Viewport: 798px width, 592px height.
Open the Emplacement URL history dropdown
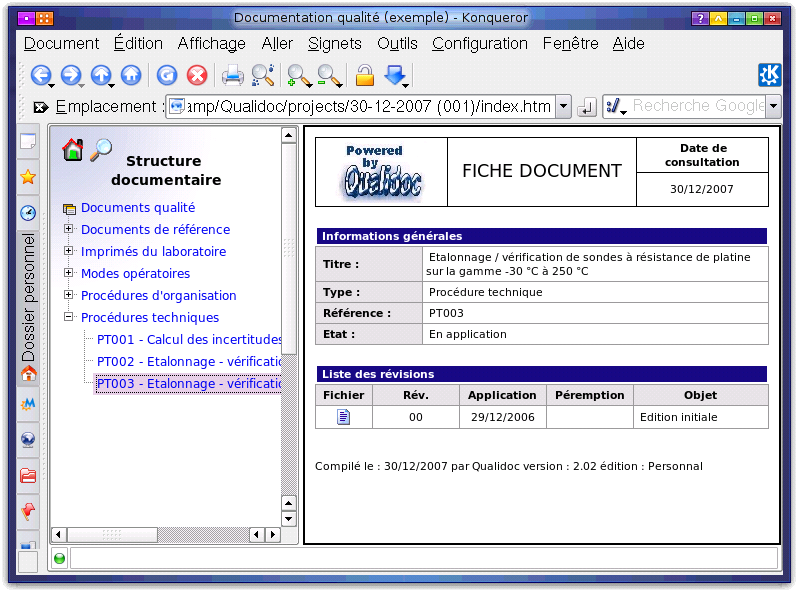pyautogui.click(x=563, y=106)
